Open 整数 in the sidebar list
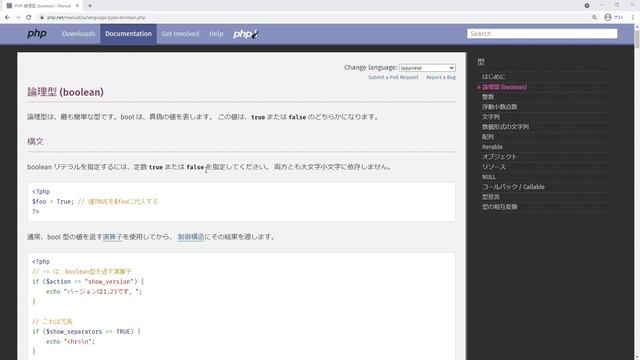This screenshot has height=360, width=640. pos(488,97)
